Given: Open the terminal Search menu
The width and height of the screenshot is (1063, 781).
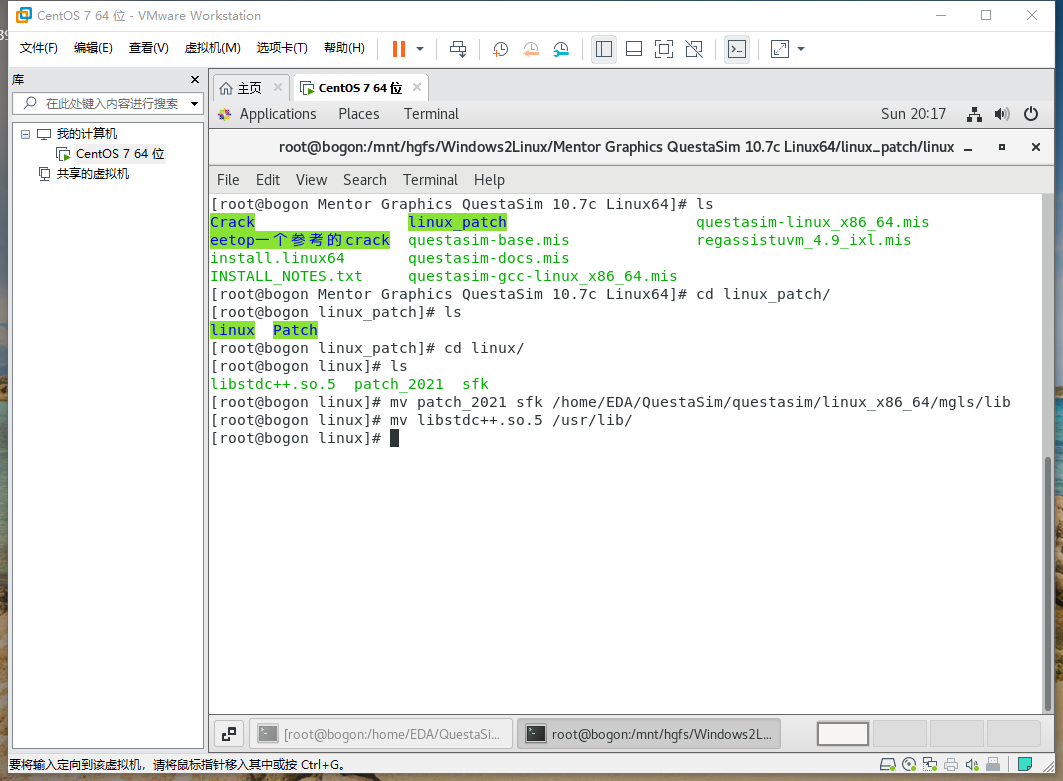Looking at the screenshot, I should [x=365, y=180].
